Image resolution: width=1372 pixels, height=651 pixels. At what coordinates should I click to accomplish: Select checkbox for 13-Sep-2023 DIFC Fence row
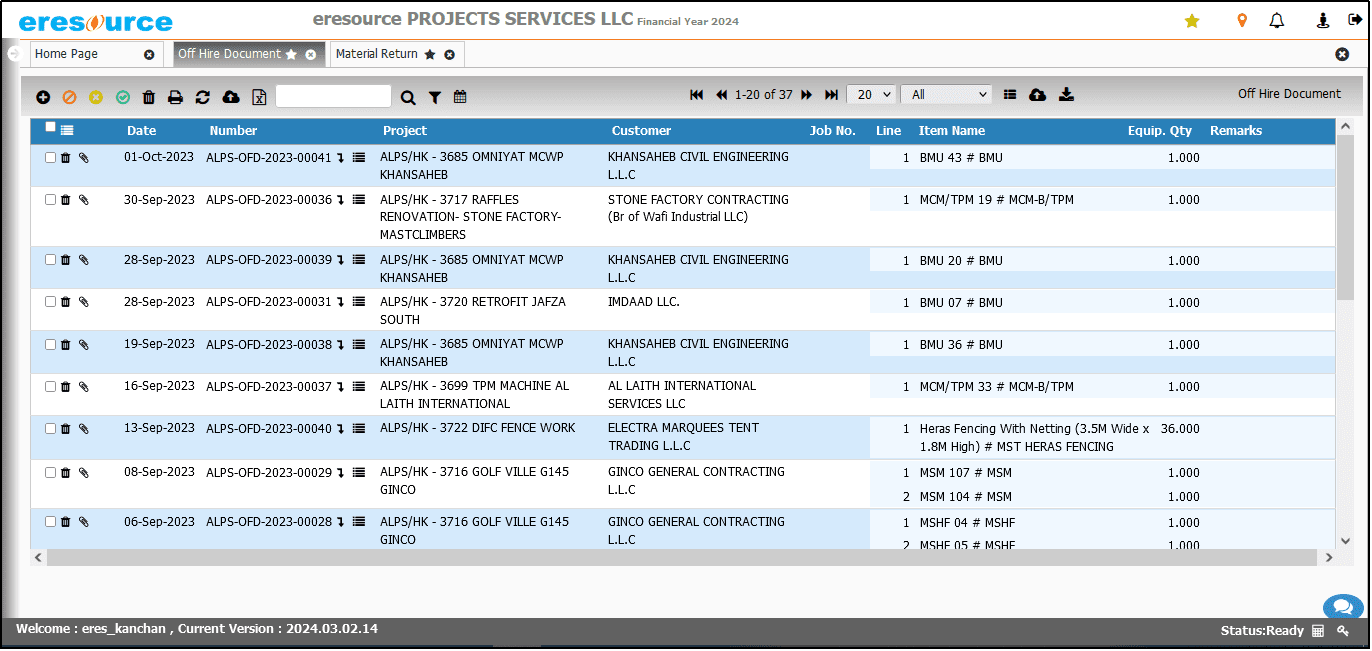coord(51,429)
